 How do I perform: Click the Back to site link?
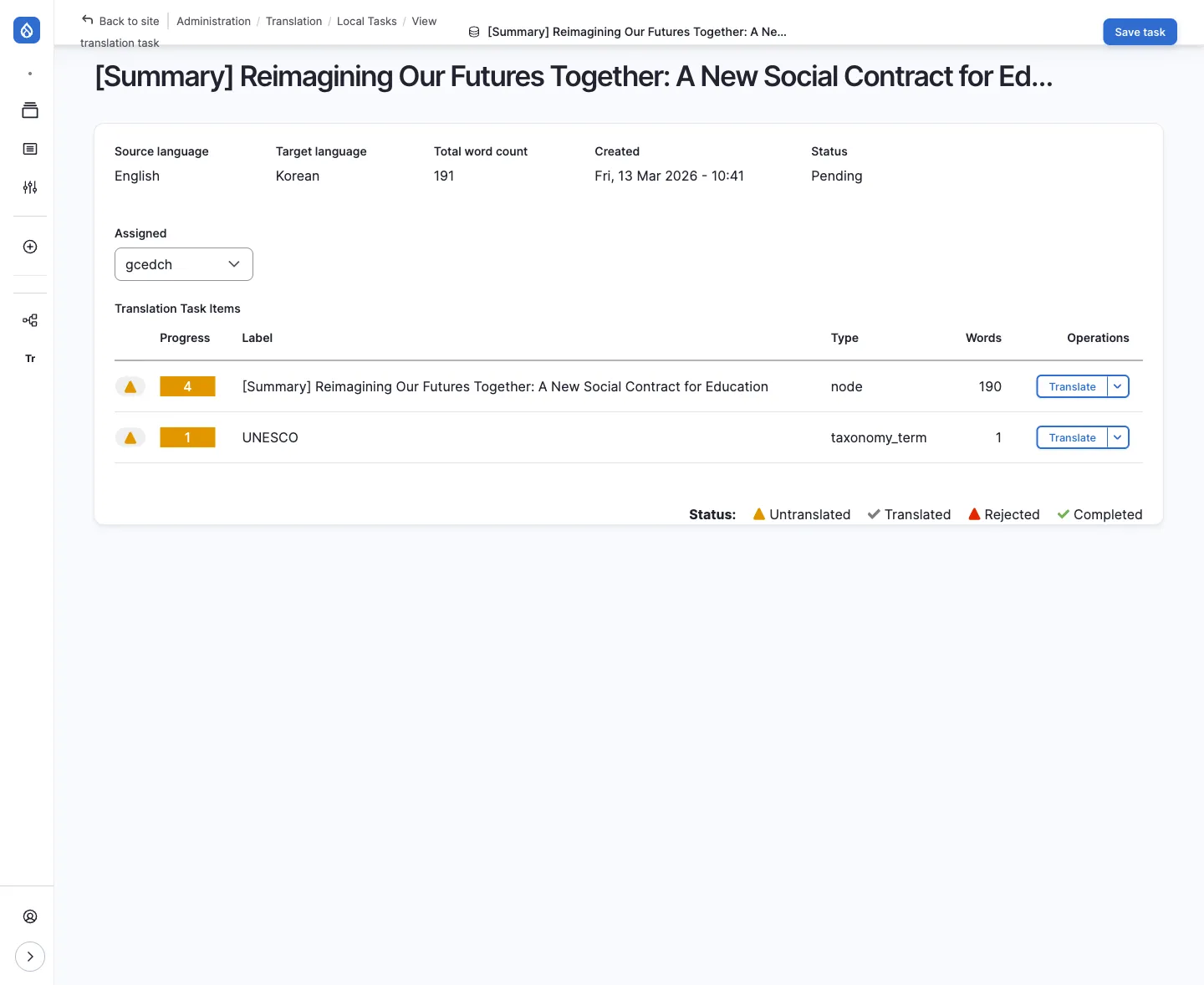[120, 21]
